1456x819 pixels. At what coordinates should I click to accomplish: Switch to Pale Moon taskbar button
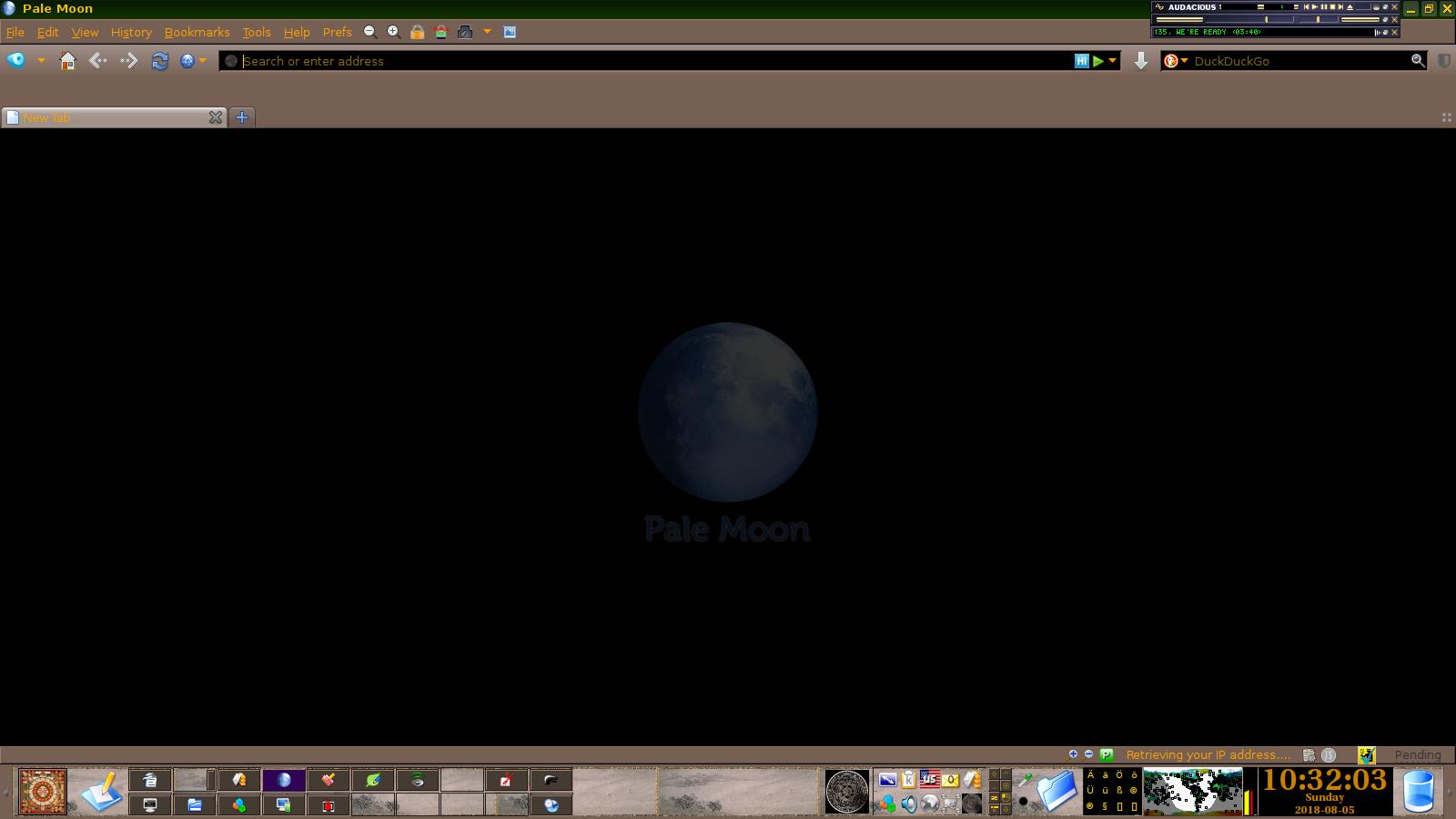284,780
